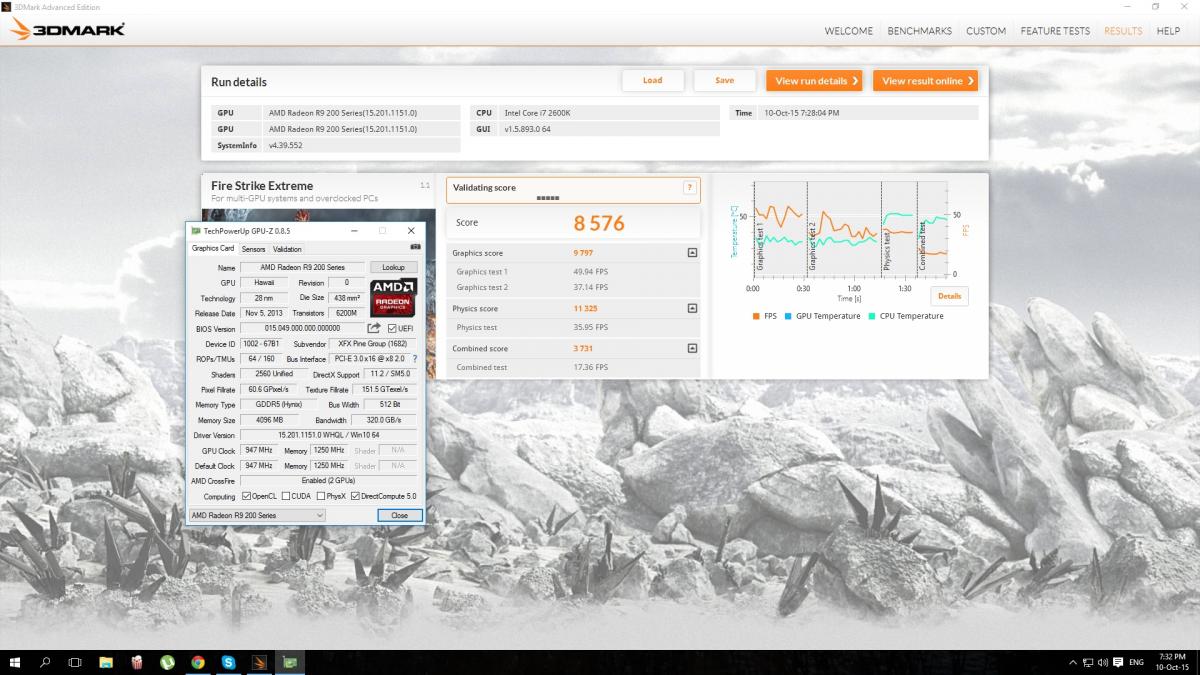Click the bus interface question mark in GPU-Z
The image size is (1200, 675).
point(415,358)
